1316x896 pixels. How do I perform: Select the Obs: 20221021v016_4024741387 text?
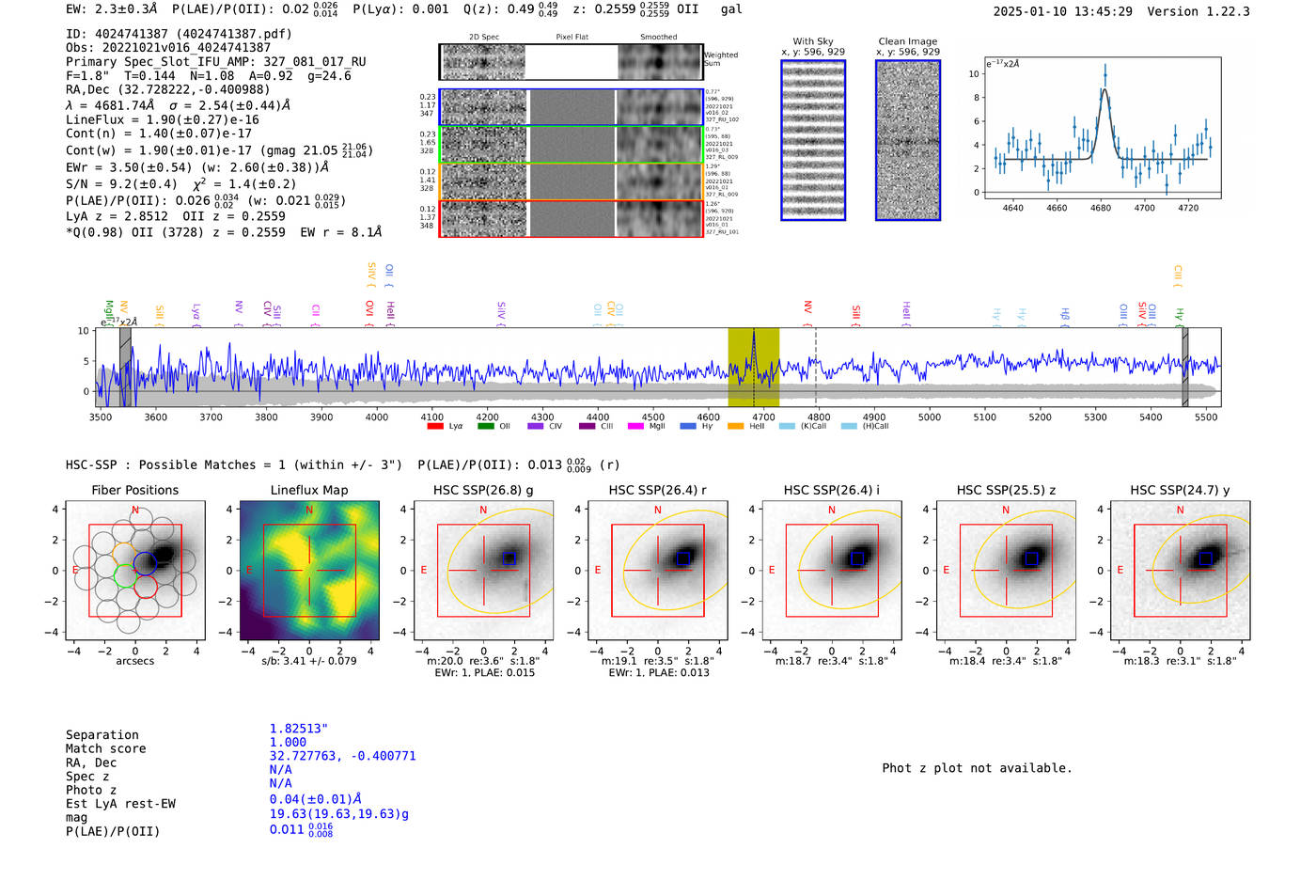(168, 48)
